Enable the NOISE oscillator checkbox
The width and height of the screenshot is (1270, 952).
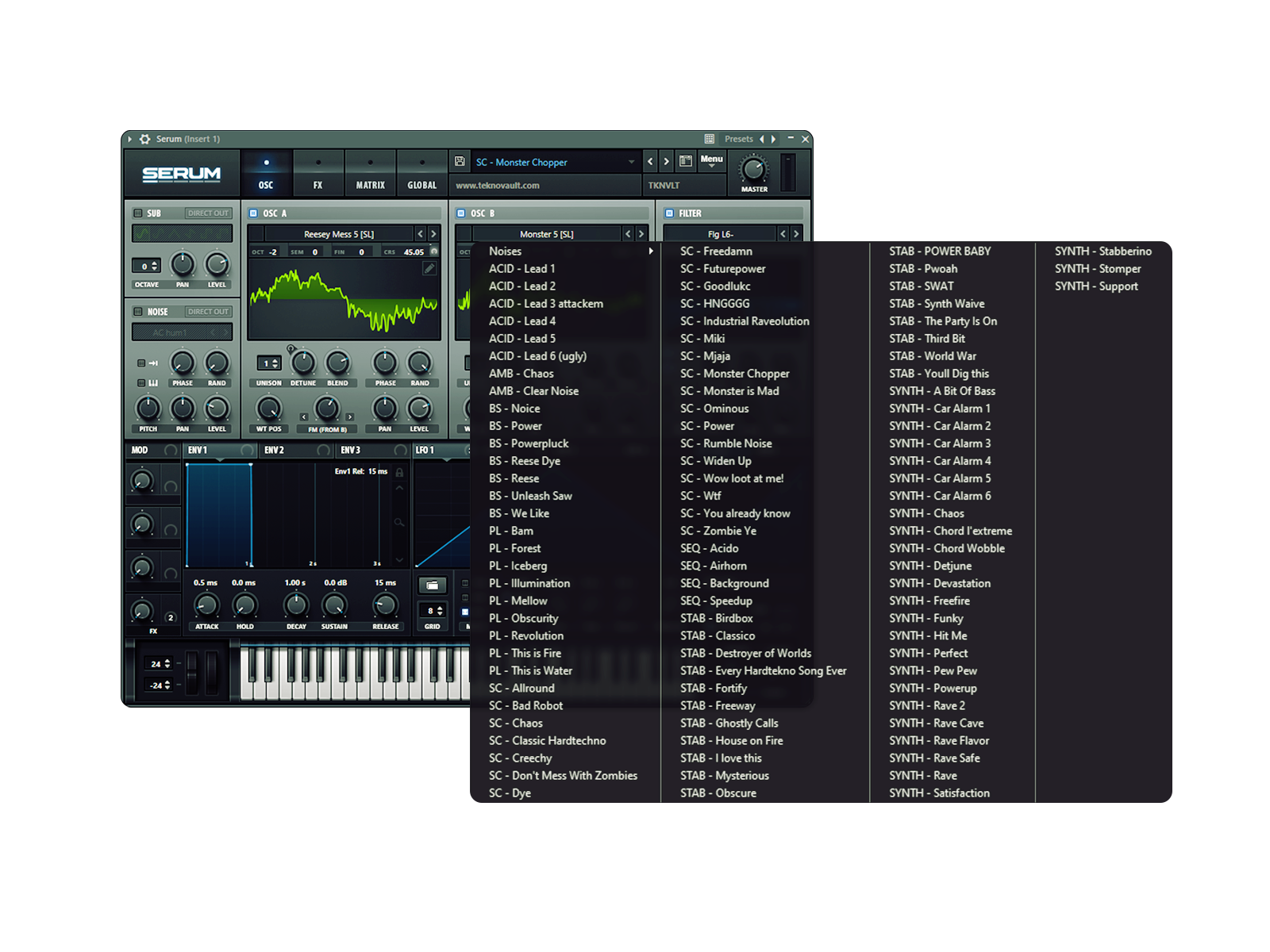click(138, 312)
